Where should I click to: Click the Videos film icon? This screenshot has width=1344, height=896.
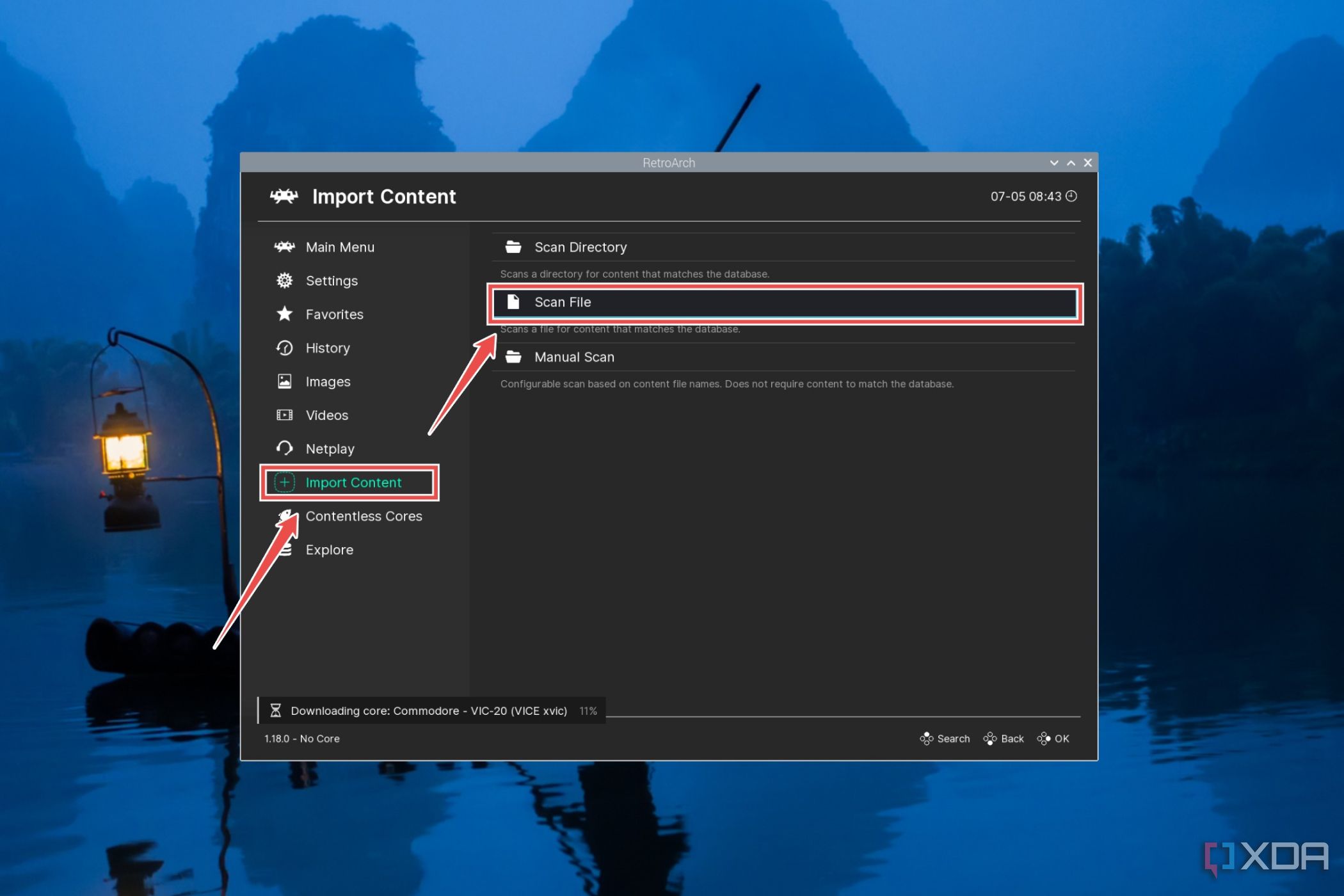coord(284,415)
